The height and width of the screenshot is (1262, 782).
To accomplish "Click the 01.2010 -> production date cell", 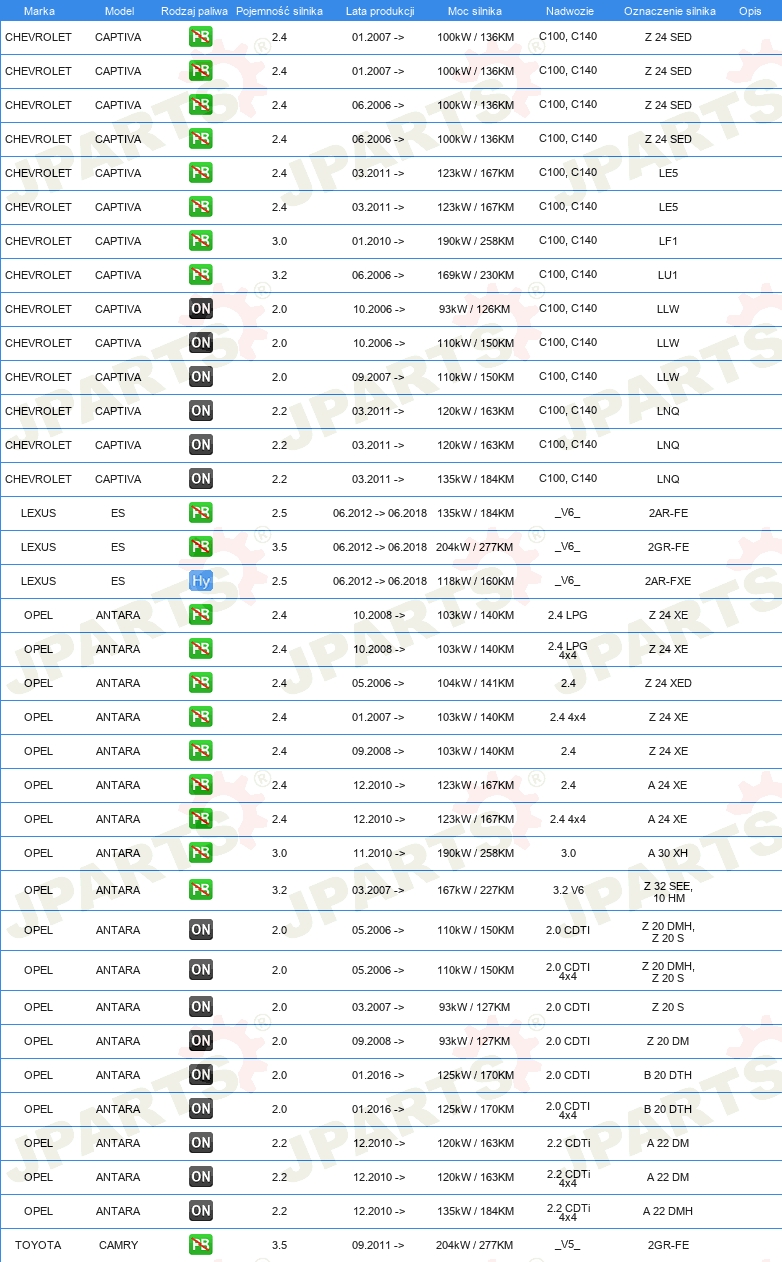I will click(378, 241).
